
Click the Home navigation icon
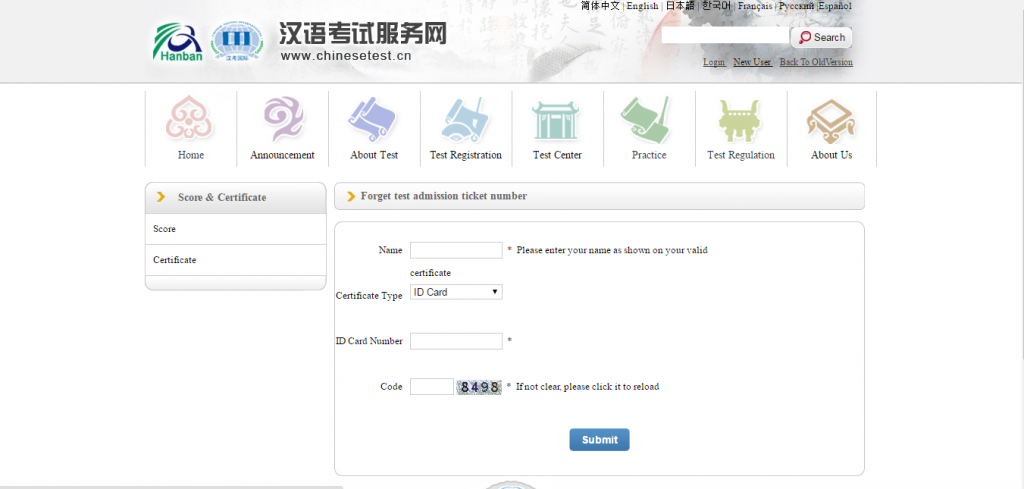point(190,120)
